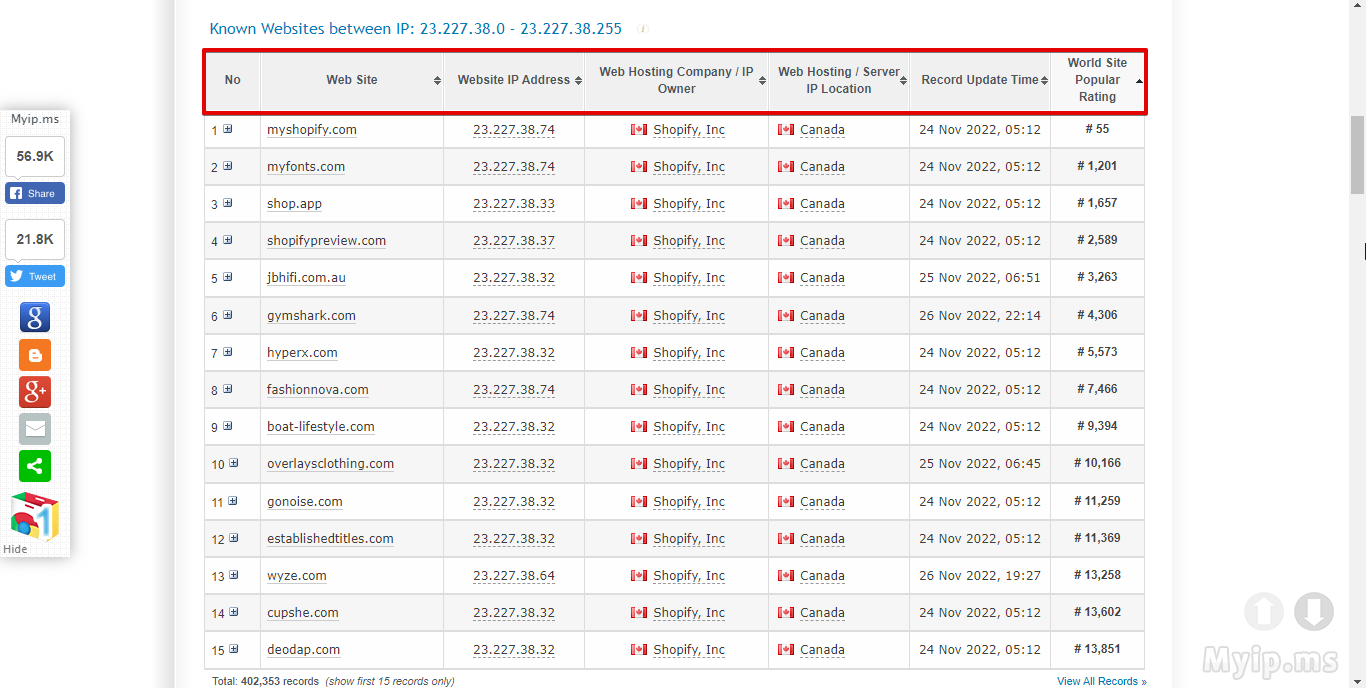Click the scroll-to-top arrow icon
The image size is (1366, 688).
(x=1264, y=611)
